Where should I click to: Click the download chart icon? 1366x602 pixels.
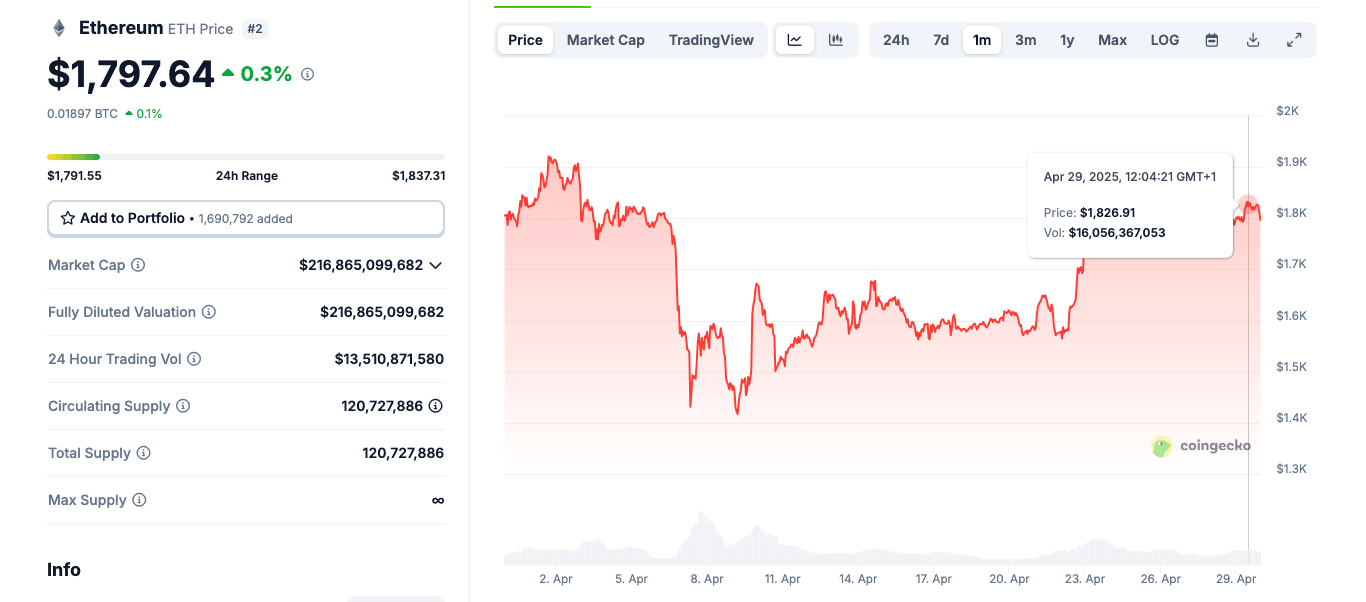(1253, 39)
